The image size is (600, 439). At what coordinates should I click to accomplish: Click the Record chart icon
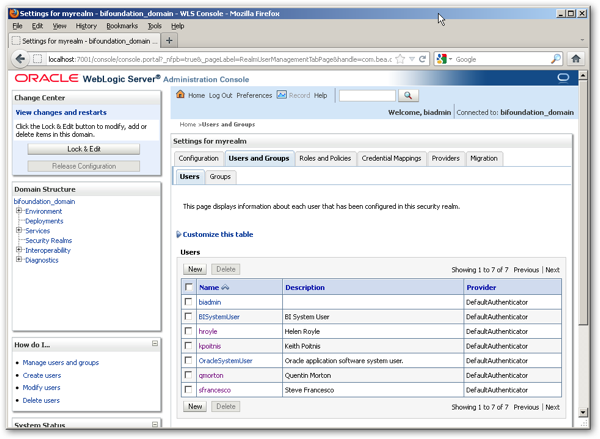[282, 95]
